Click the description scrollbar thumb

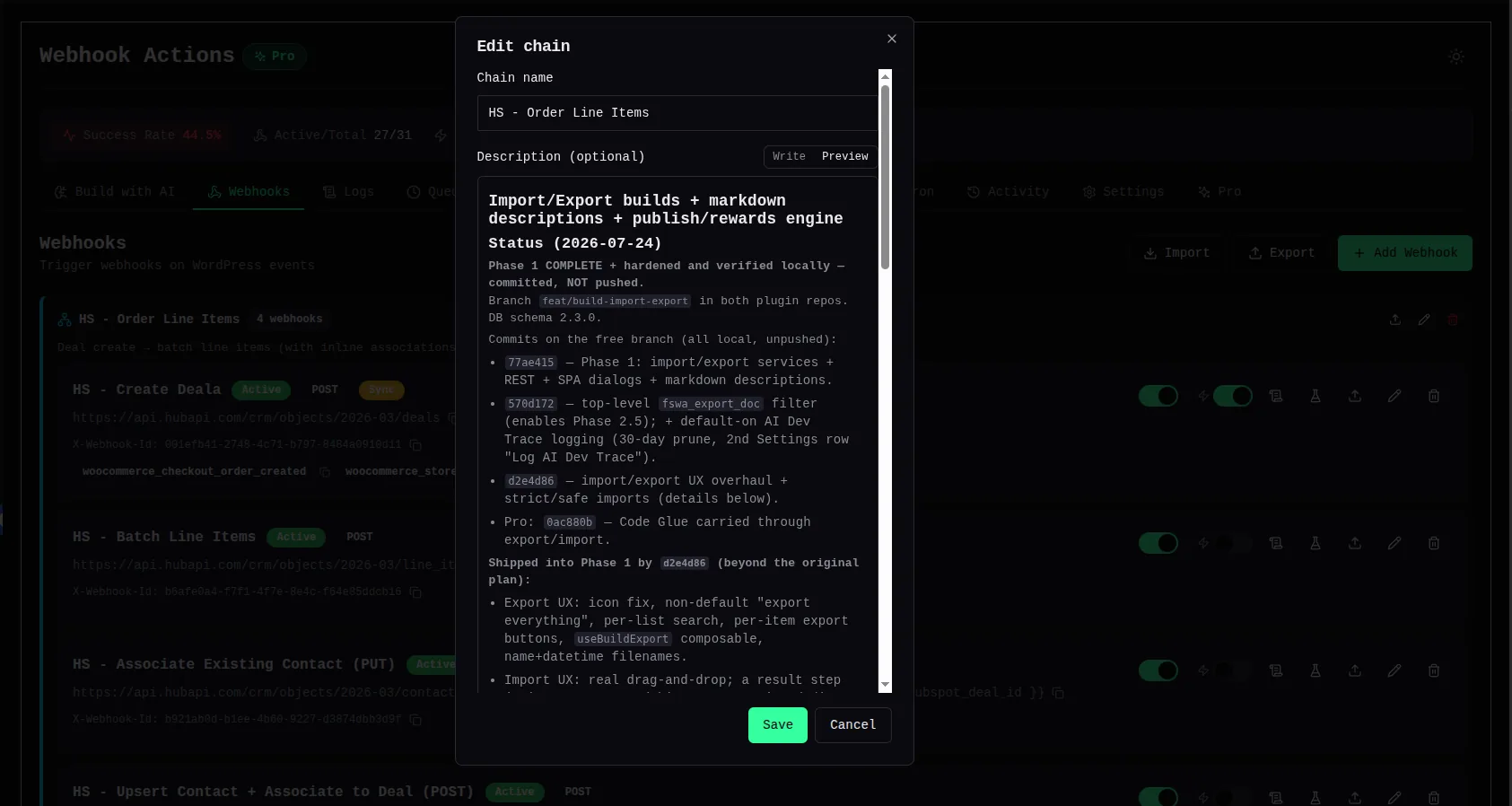click(x=885, y=177)
